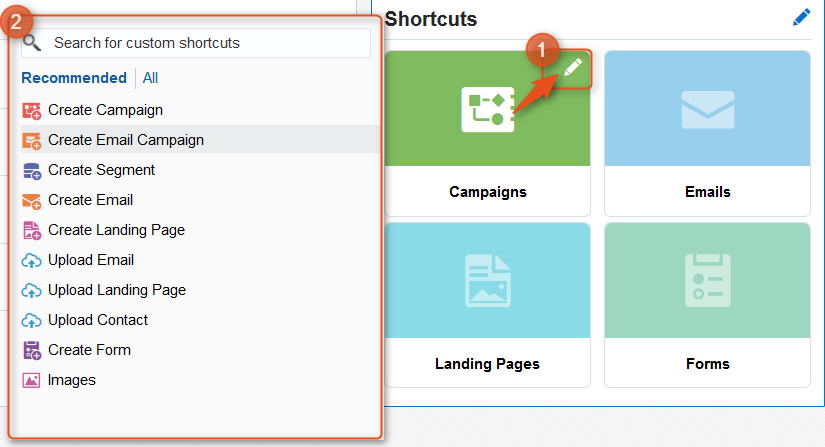Viewport: 825px width, 447px height.
Task: Choose Create Landing Page option
Action: (116, 230)
